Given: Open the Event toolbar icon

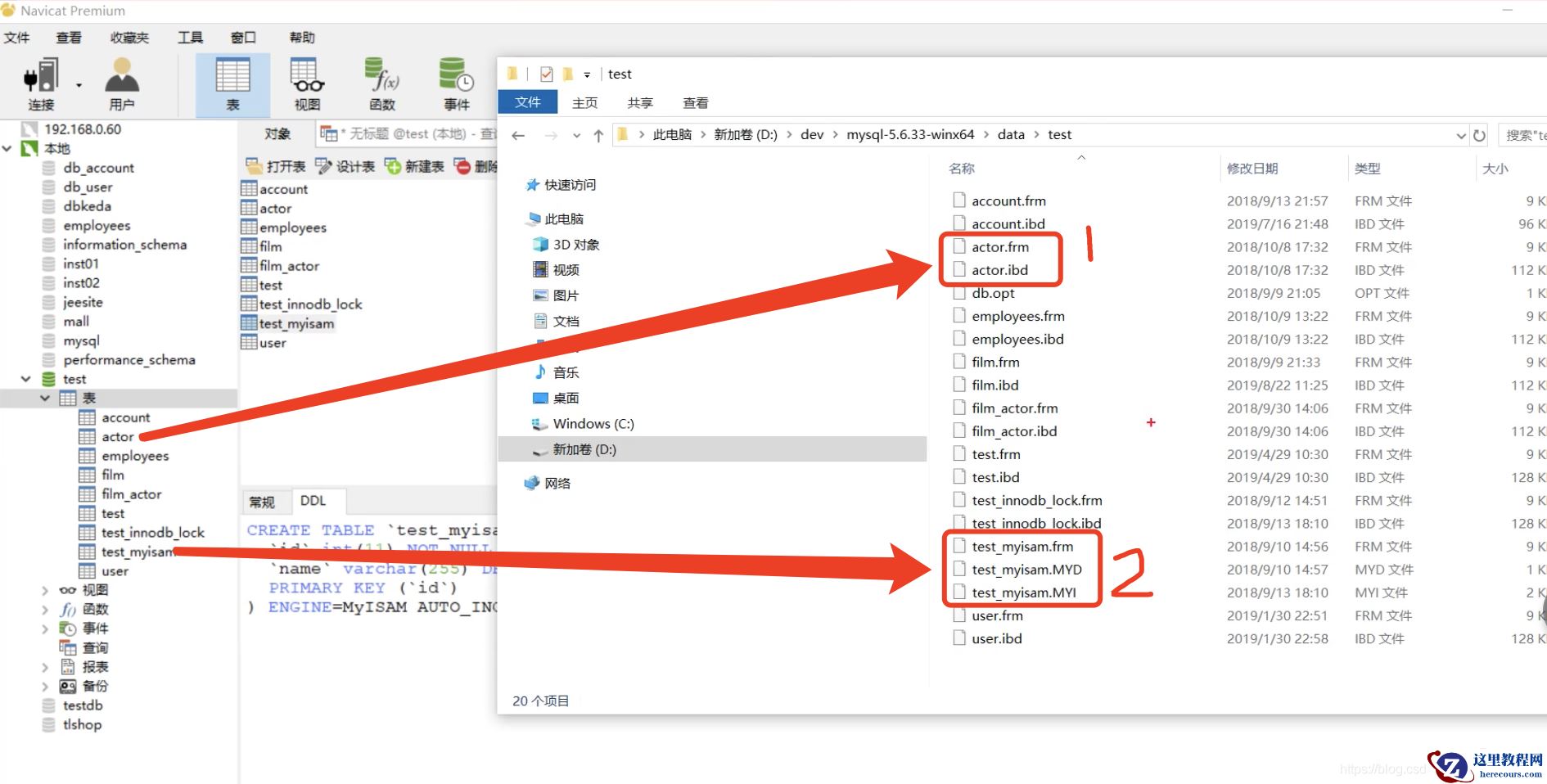Looking at the screenshot, I should click(x=457, y=76).
